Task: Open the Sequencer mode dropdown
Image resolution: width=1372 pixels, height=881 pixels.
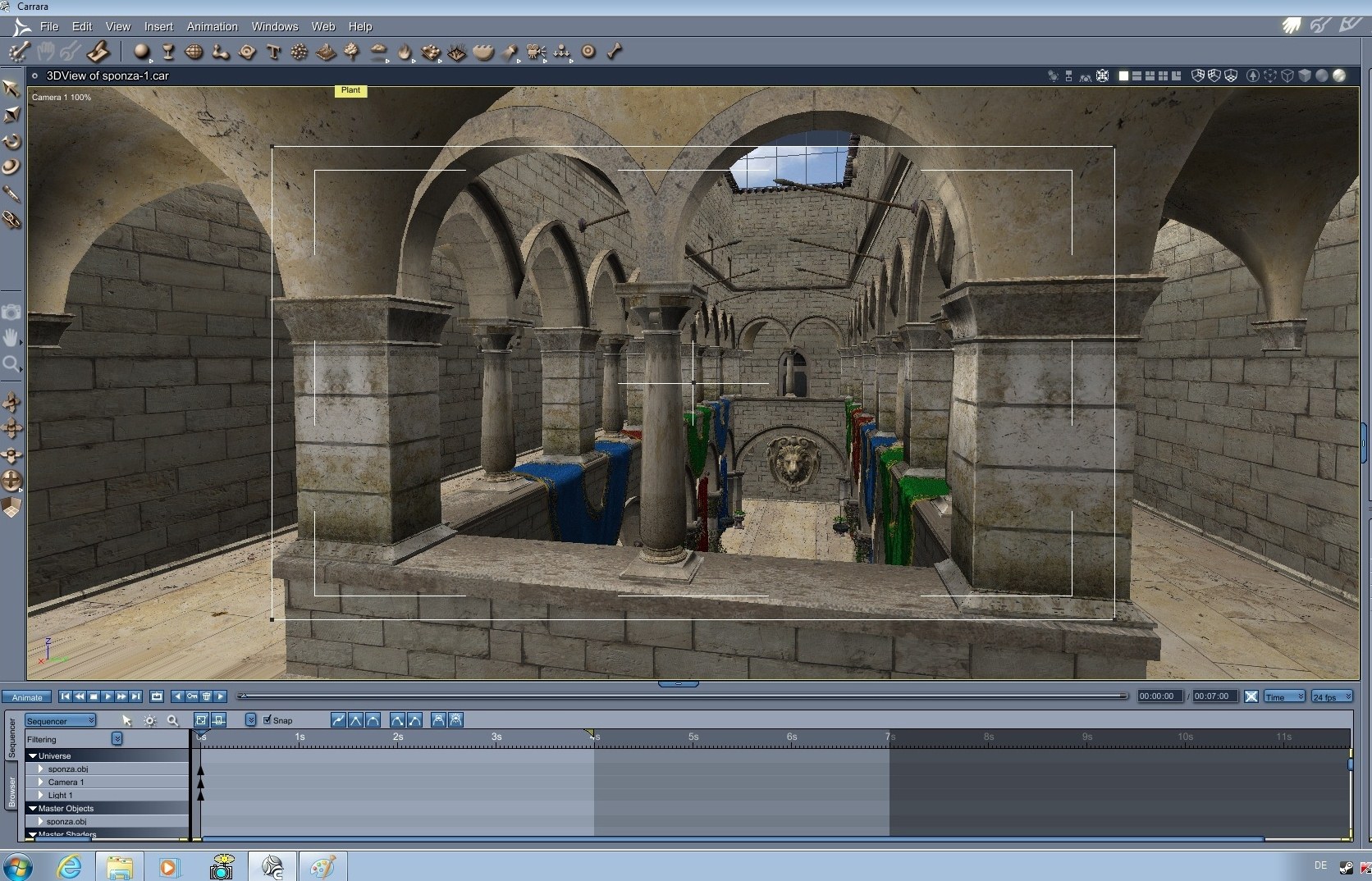Action: tap(61, 720)
